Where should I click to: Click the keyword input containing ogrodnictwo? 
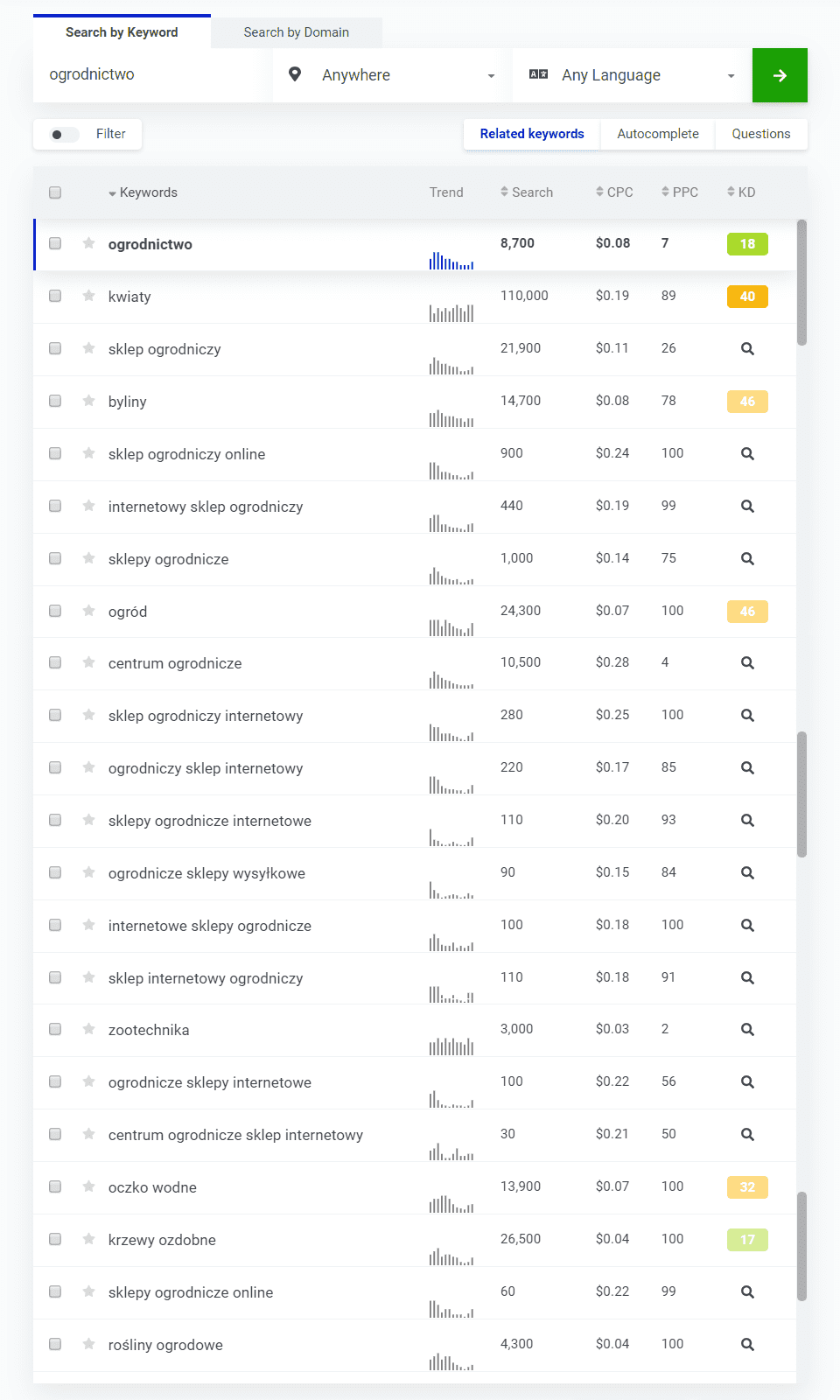pos(149,75)
